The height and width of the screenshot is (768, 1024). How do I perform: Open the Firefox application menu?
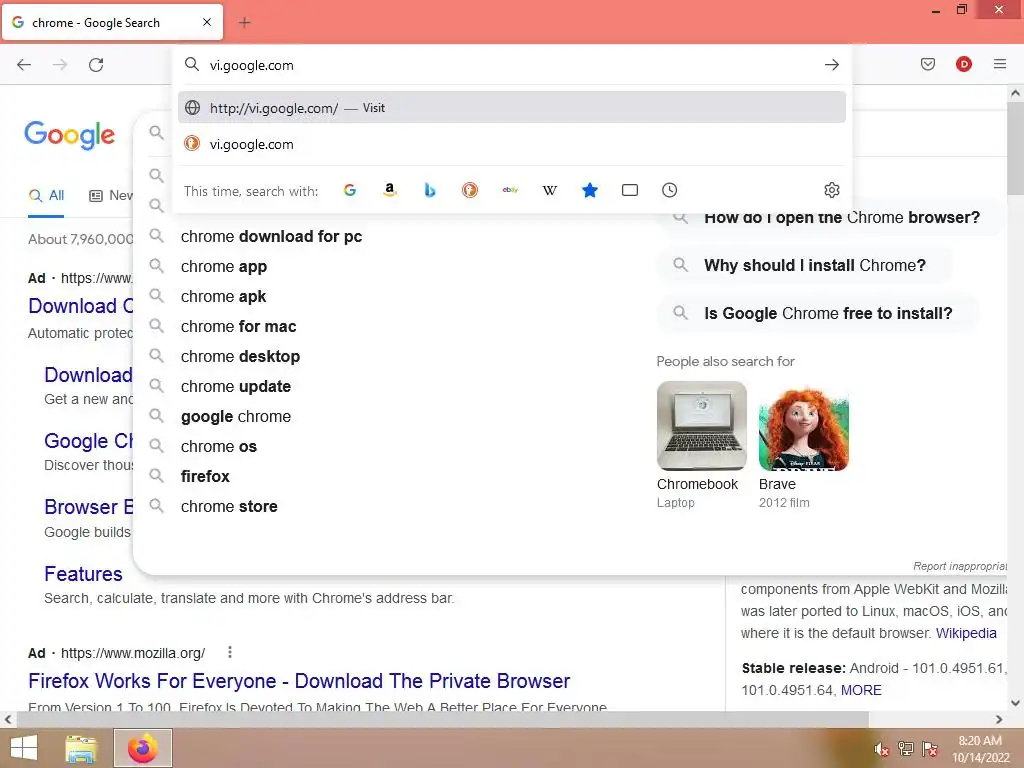999,64
